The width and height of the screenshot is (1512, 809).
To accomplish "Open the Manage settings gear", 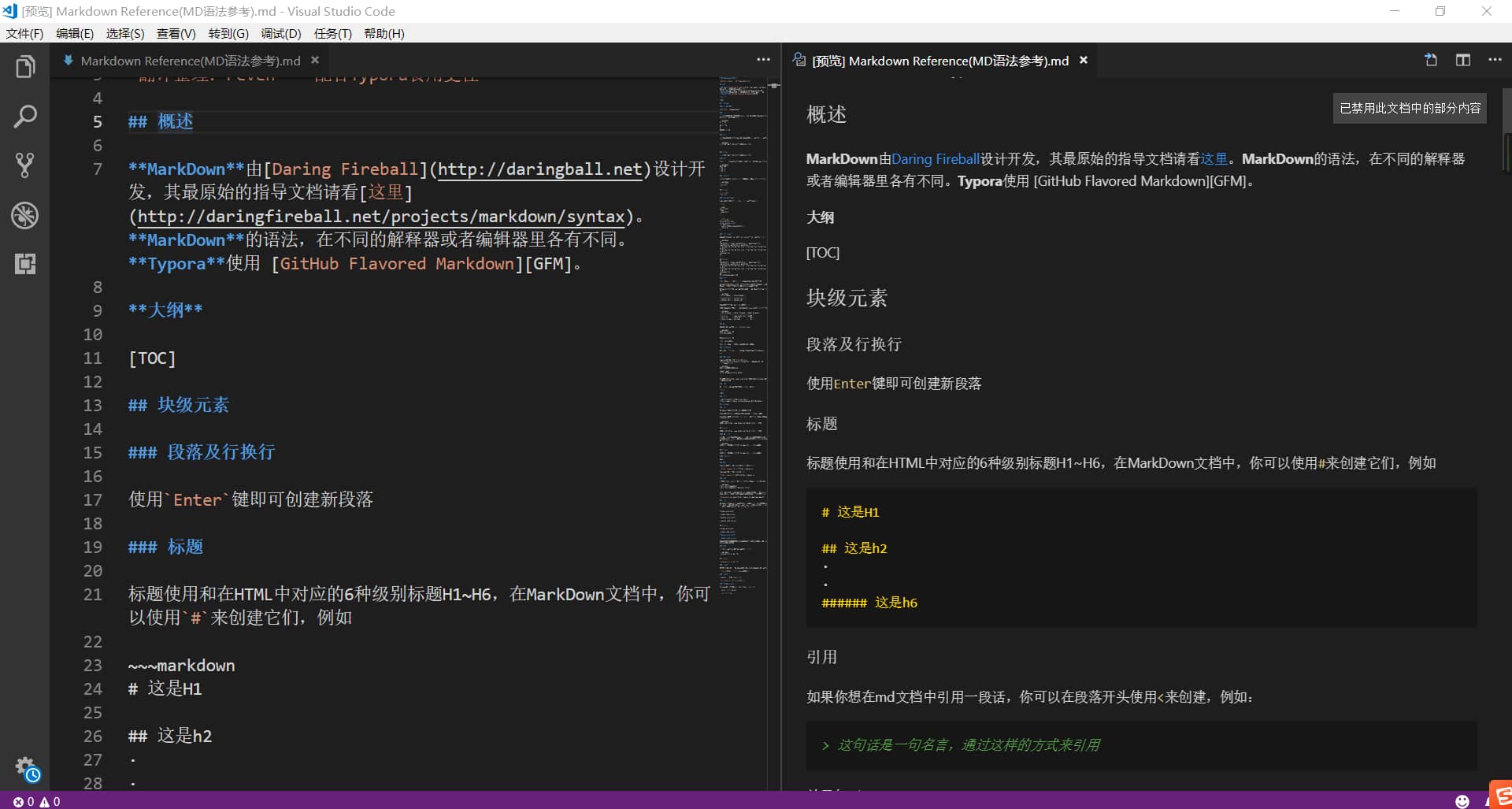I will point(26,770).
